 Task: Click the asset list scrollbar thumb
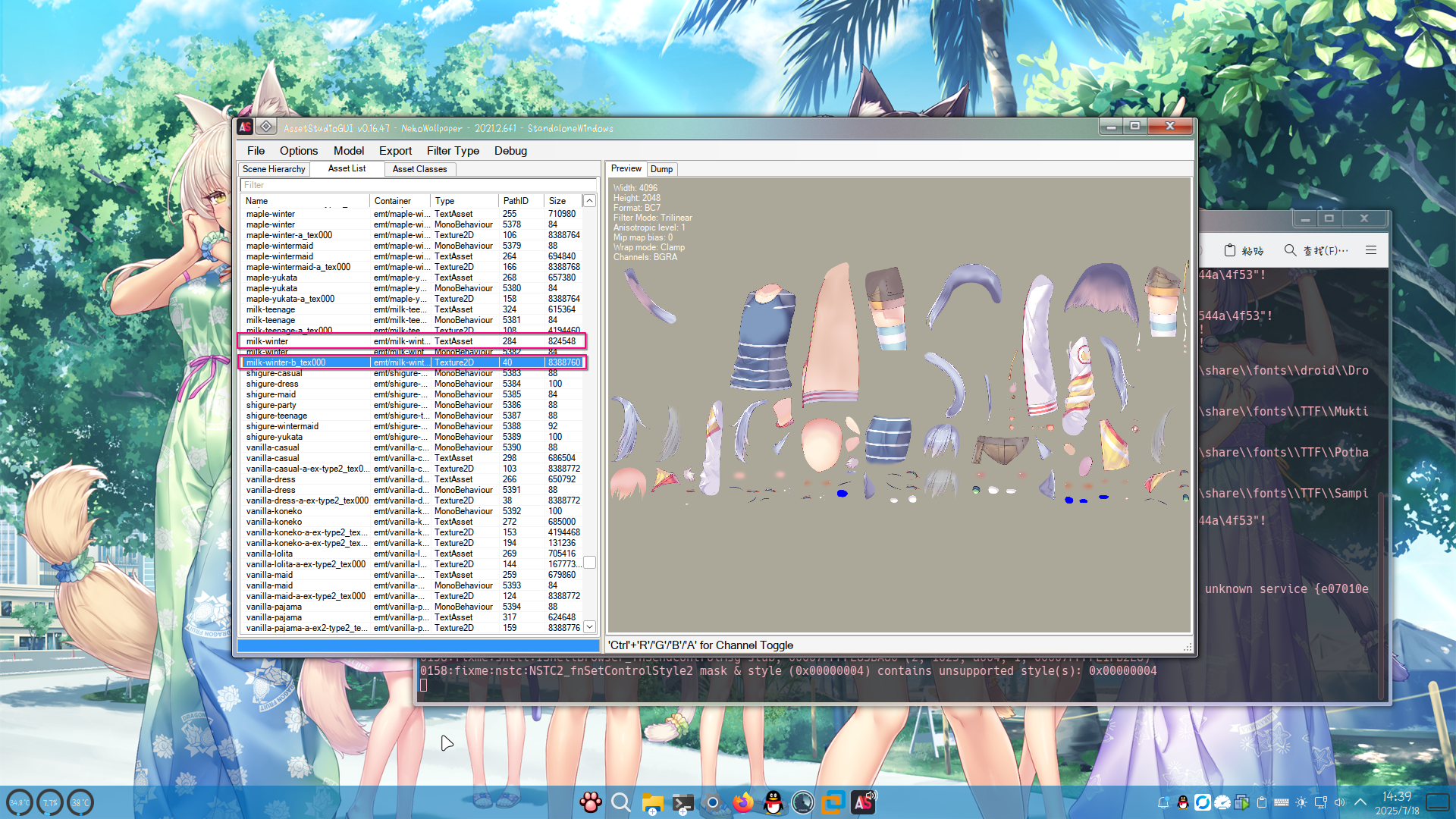[x=589, y=563]
